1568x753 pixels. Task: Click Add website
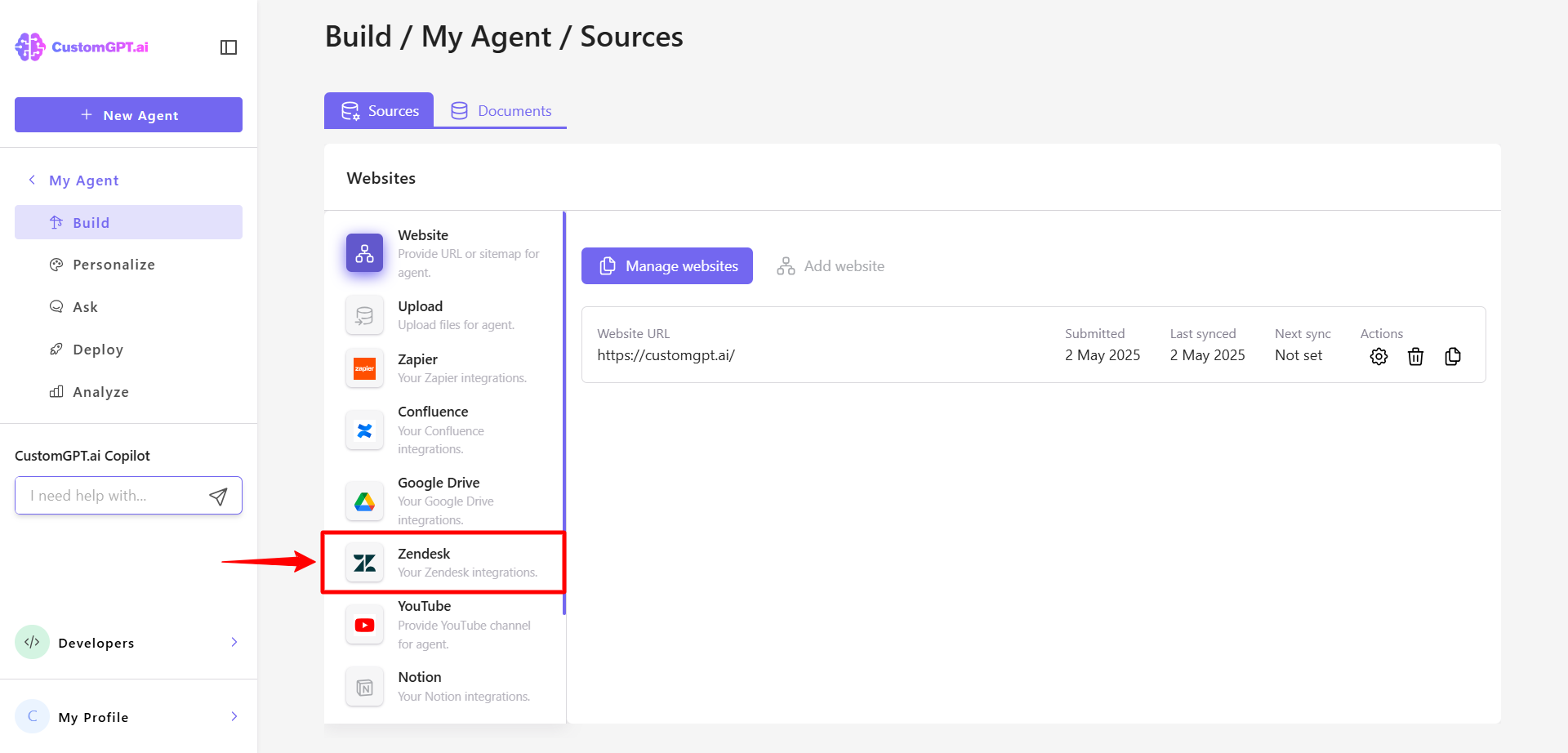pos(831,266)
